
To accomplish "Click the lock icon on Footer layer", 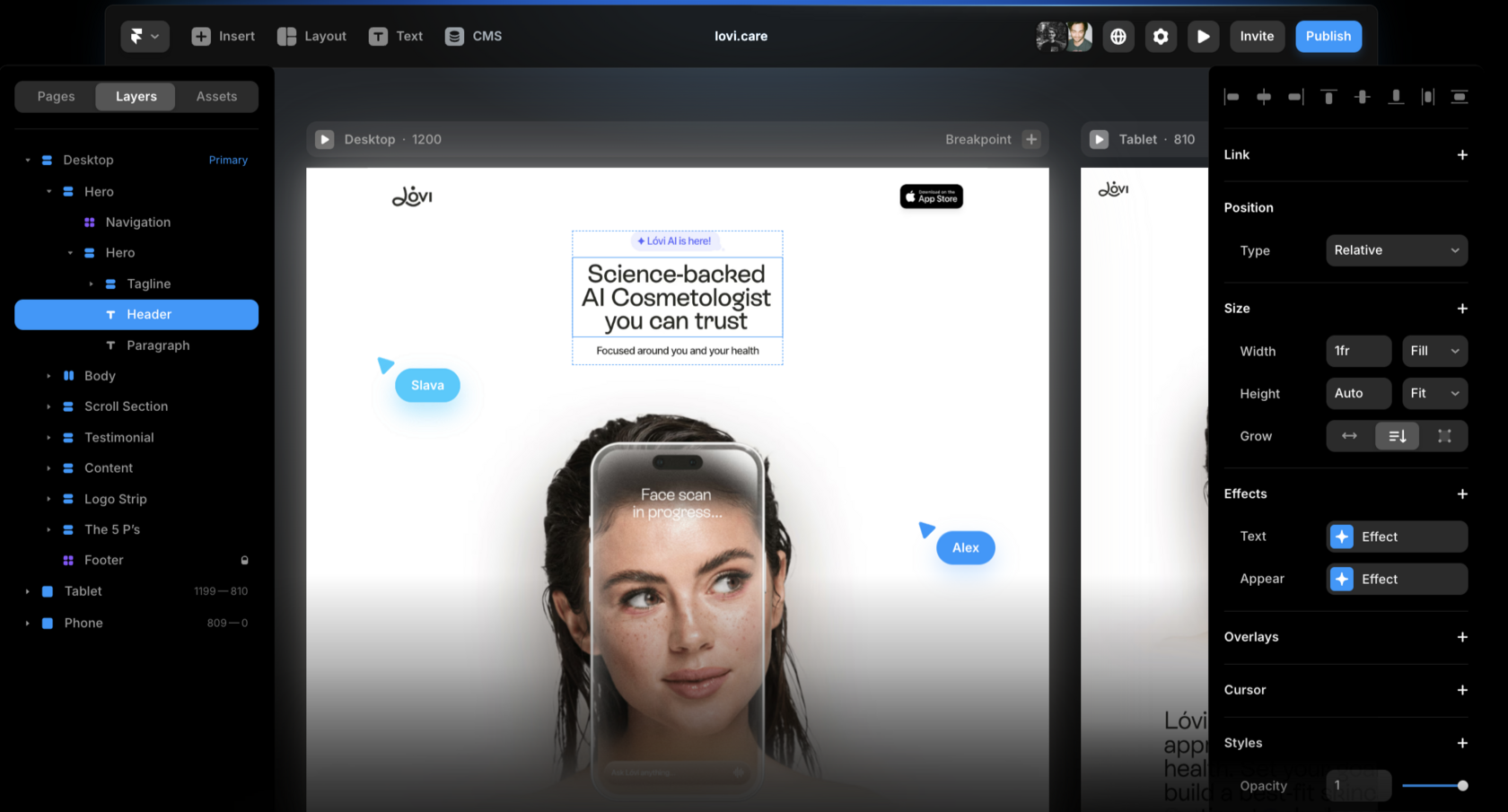I will 244,560.
